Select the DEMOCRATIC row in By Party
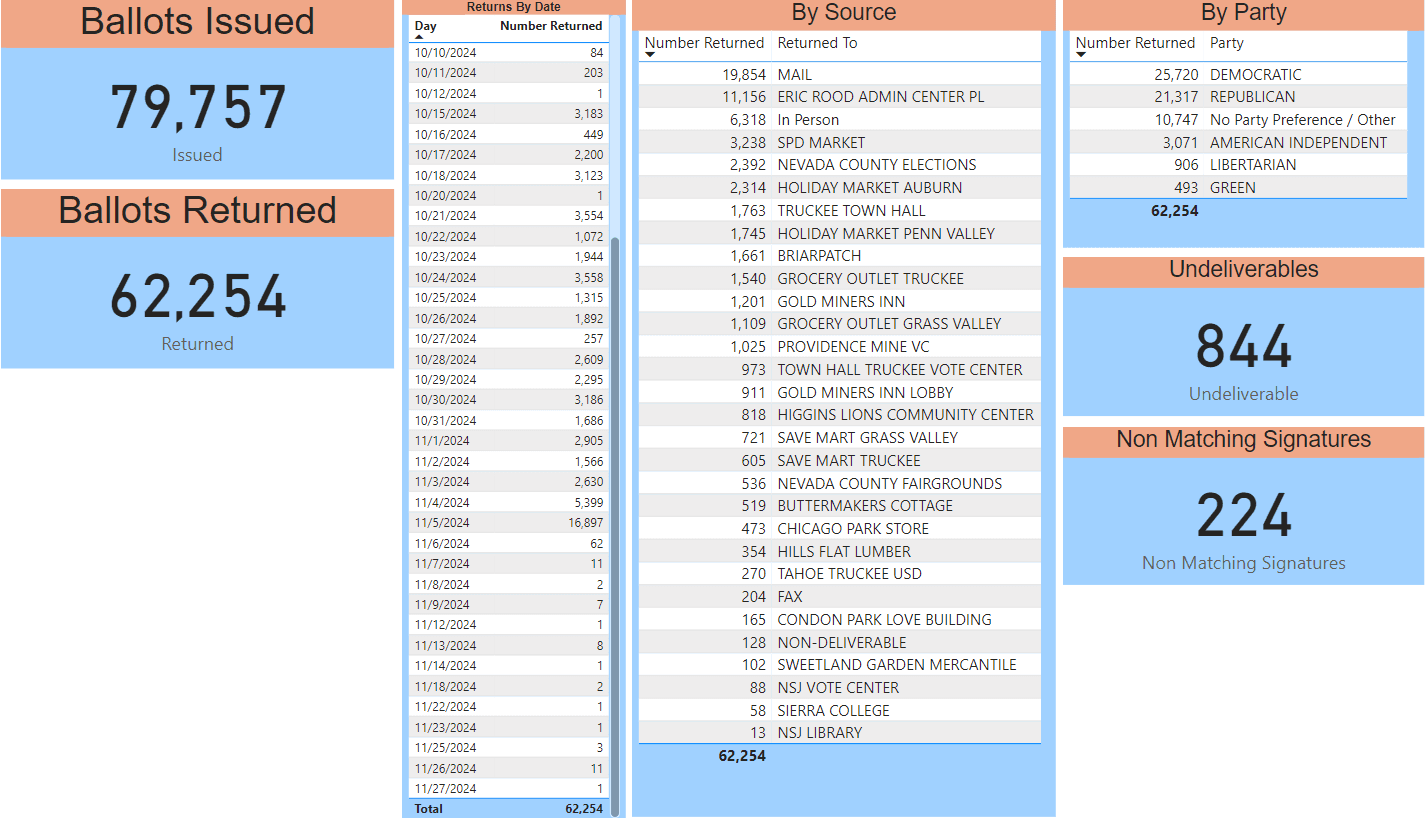This screenshot has width=1425, height=818. [1240, 74]
